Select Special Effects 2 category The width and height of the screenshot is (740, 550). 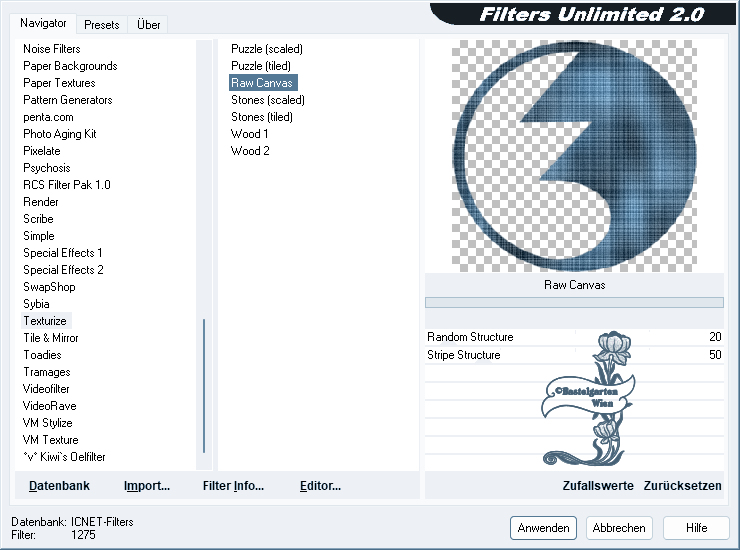(x=63, y=270)
